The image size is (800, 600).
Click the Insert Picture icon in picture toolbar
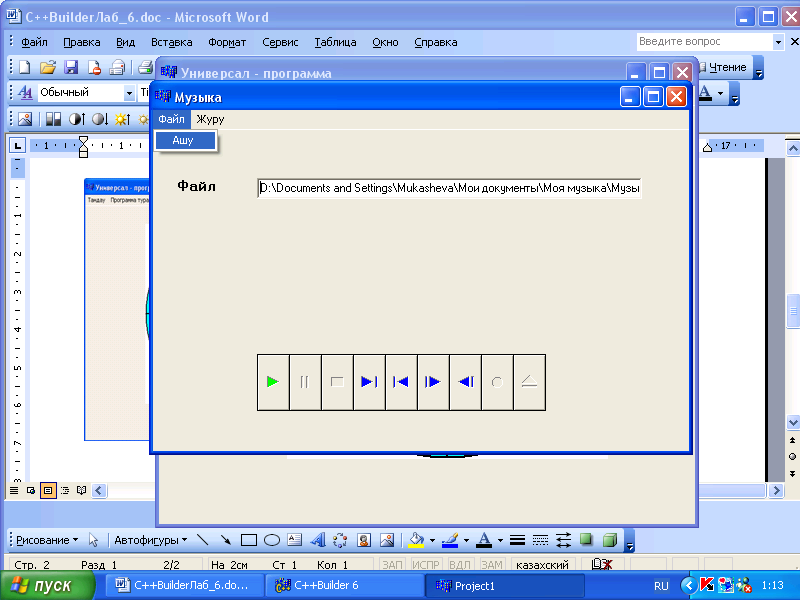click(x=25, y=119)
